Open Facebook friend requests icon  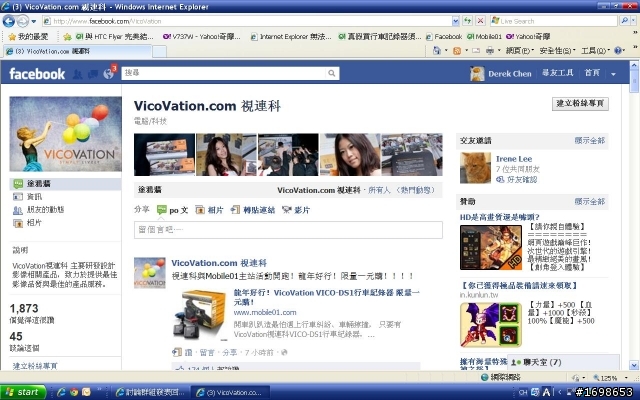(78, 74)
